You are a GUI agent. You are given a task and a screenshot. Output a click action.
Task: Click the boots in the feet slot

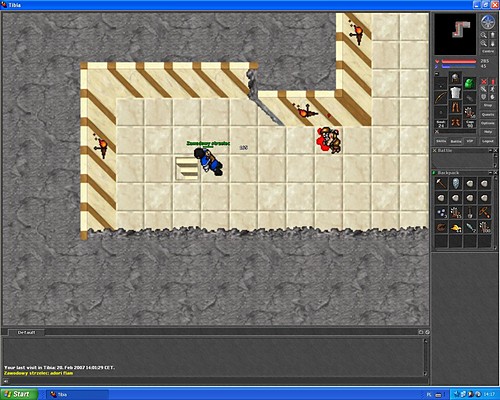coord(455,121)
